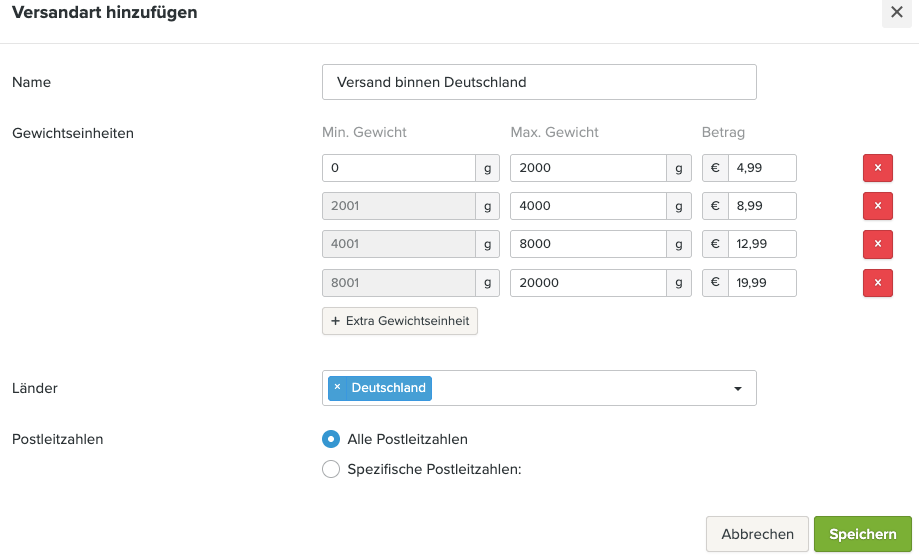The height and width of the screenshot is (556, 919).
Task: Remove Deutschland tag from Länder field
Action: click(337, 387)
